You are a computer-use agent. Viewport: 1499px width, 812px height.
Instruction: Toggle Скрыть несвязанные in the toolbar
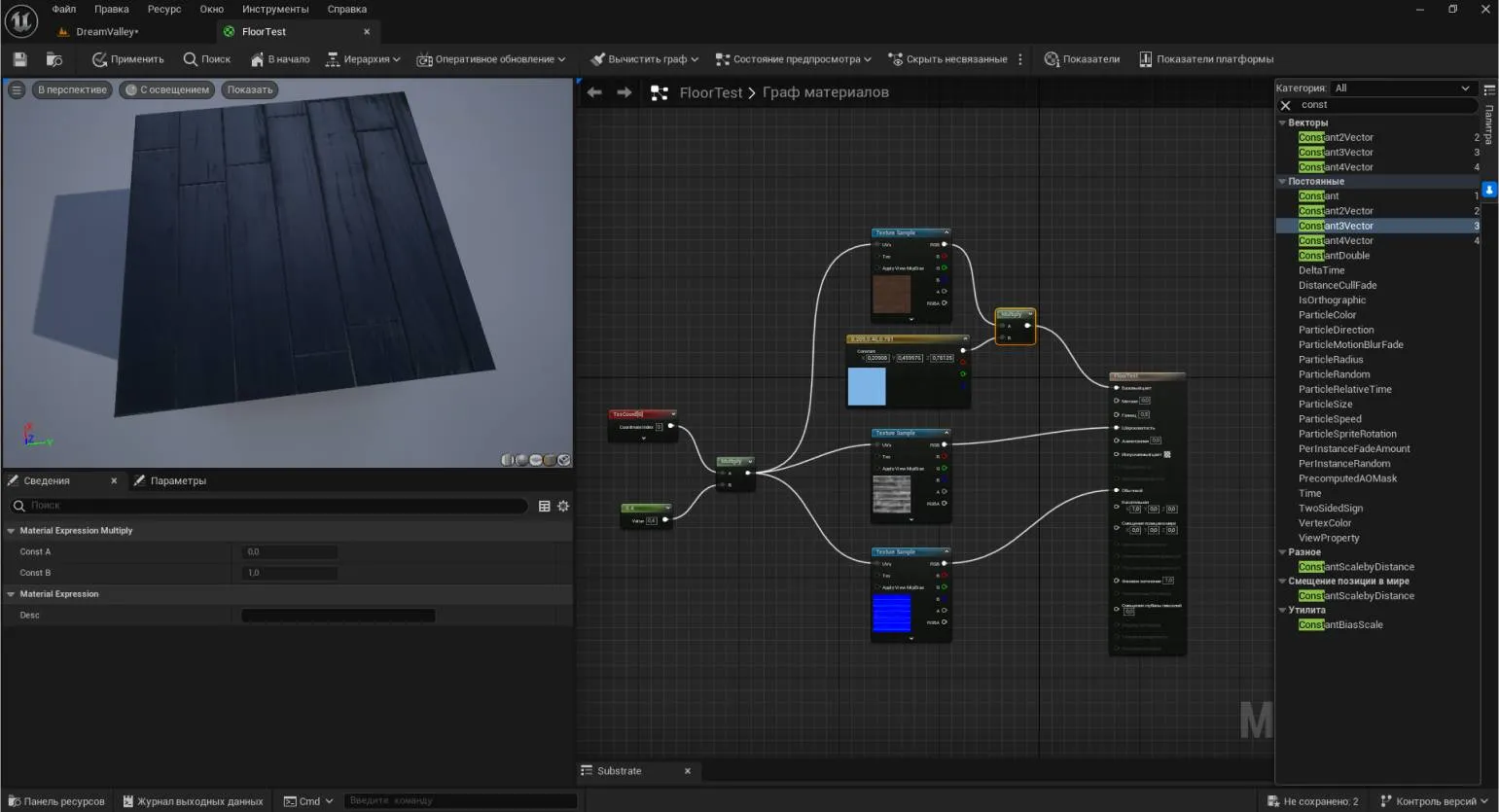coord(947,59)
